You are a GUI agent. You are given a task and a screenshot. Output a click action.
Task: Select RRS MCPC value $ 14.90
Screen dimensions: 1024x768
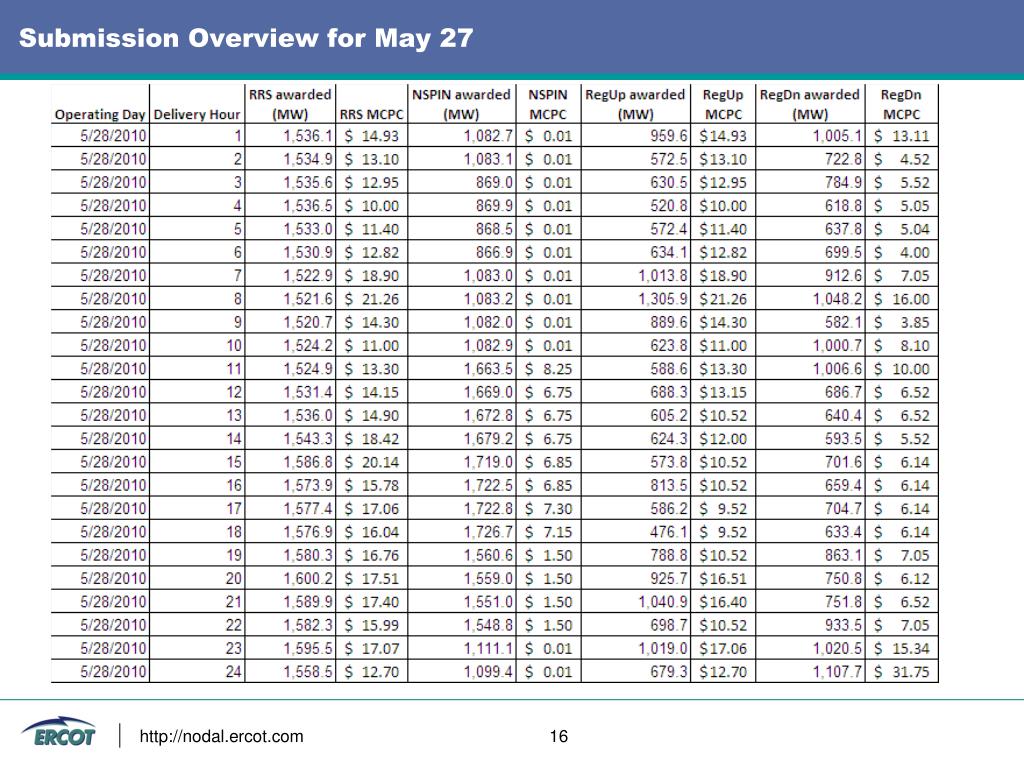coord(372,415)
